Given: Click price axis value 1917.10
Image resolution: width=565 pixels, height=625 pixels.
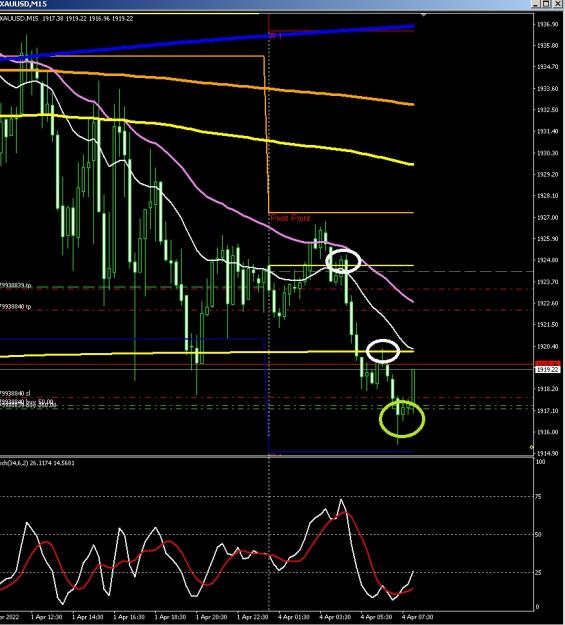Looking at the screenshot, I should tap(547, 411).
